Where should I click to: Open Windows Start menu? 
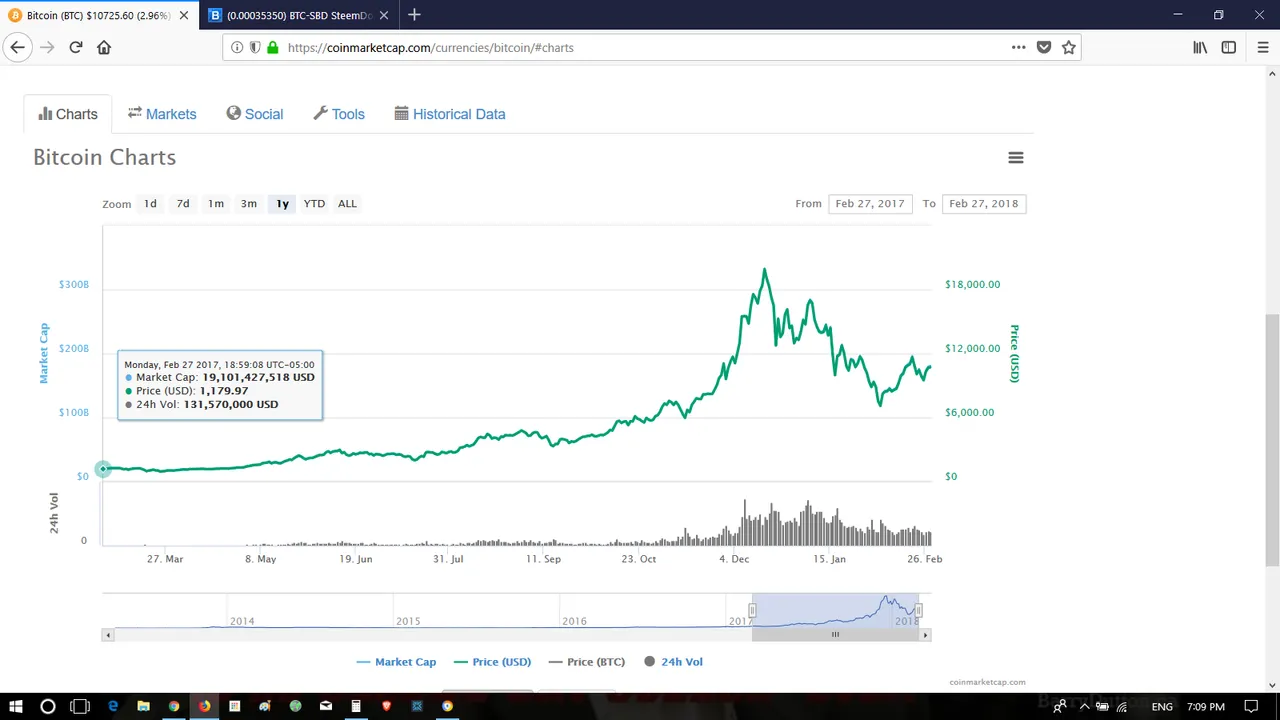pyautogui.click(x=16, y=706)
